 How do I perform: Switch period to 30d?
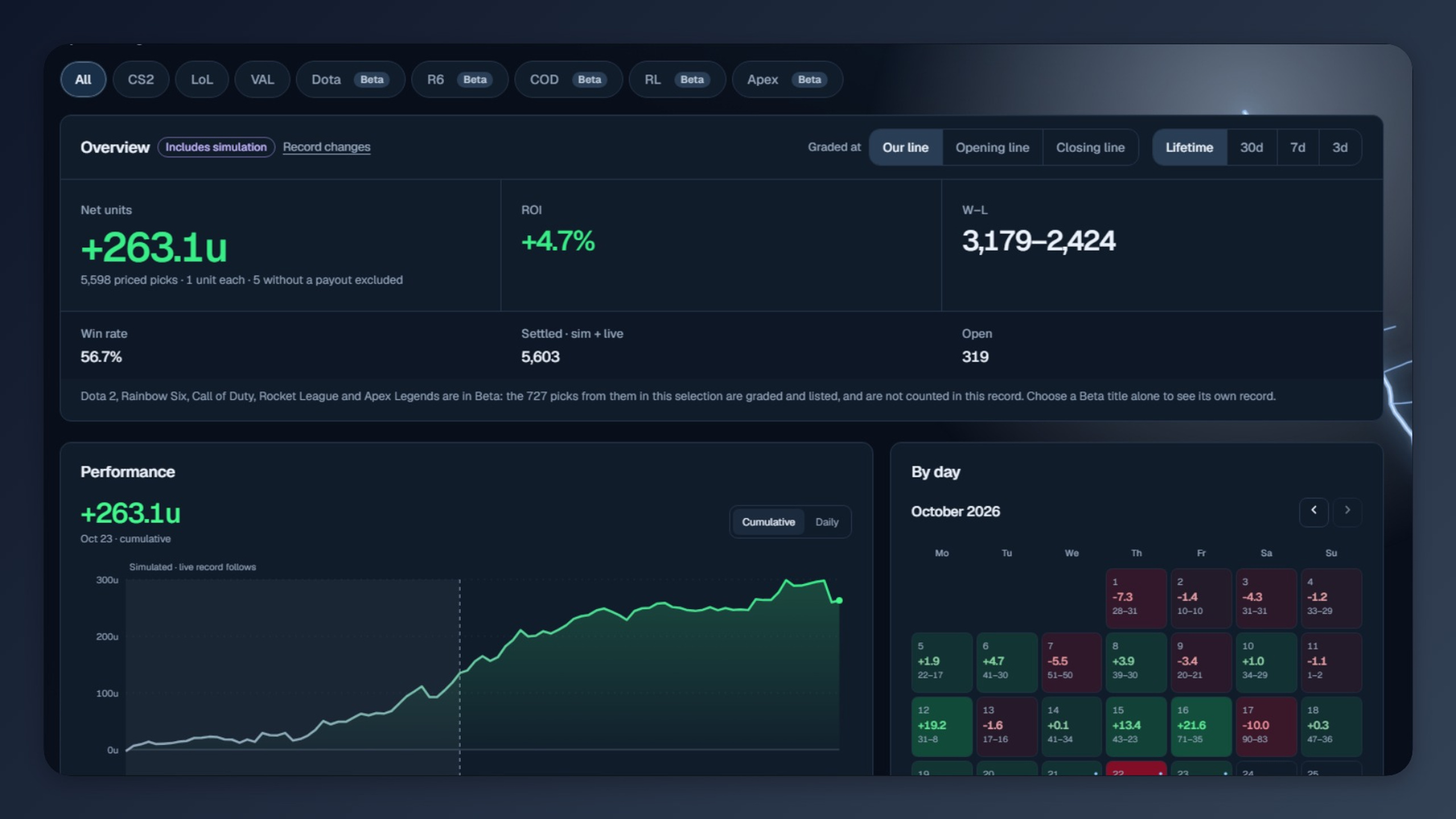[1252, 147]
